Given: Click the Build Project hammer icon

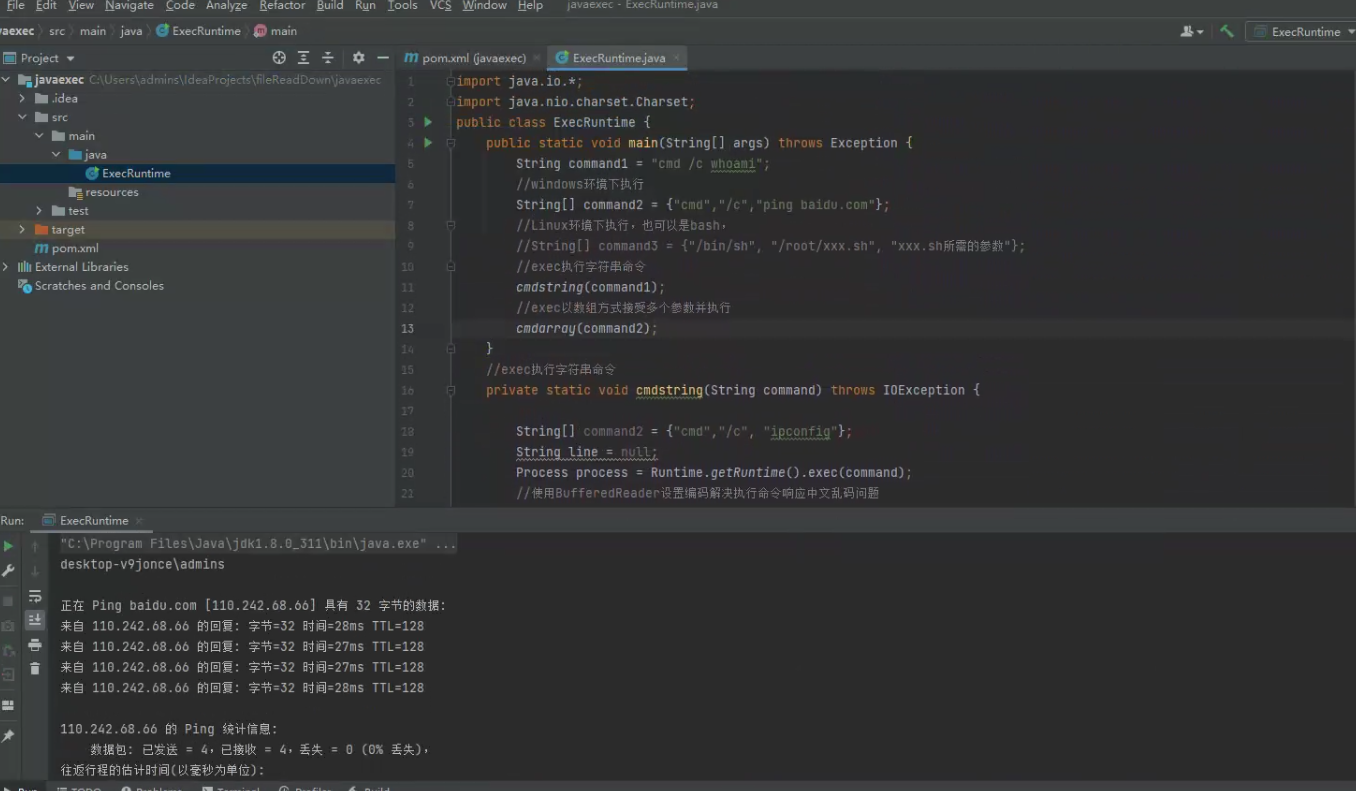Looking at the screenshot, I should coord(1226,31).
